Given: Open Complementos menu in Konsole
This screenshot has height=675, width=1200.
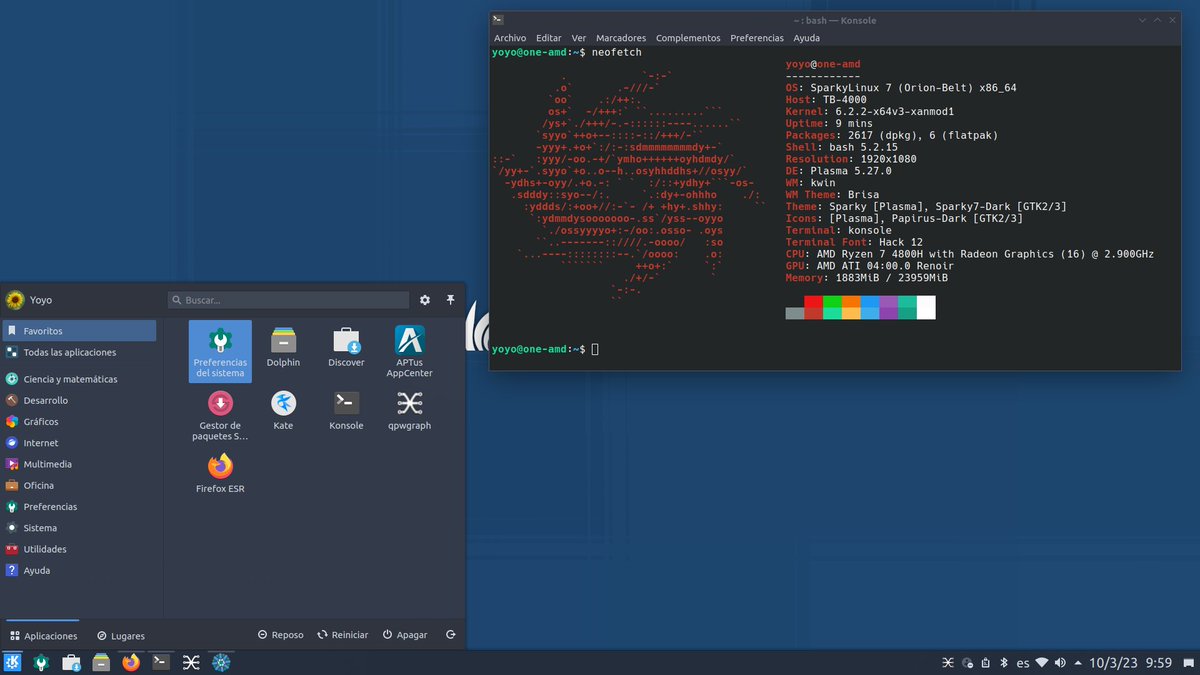Looking at the screenshot, I should coord(688,38).
